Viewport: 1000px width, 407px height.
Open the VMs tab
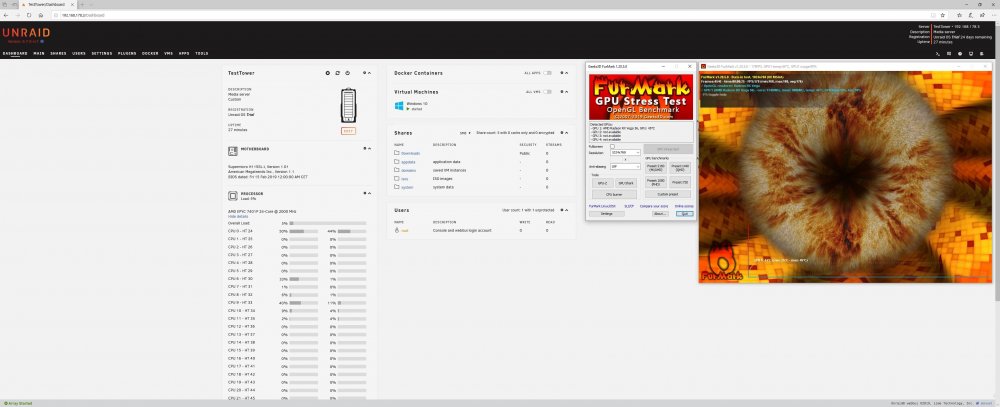[x=168, y=54]
